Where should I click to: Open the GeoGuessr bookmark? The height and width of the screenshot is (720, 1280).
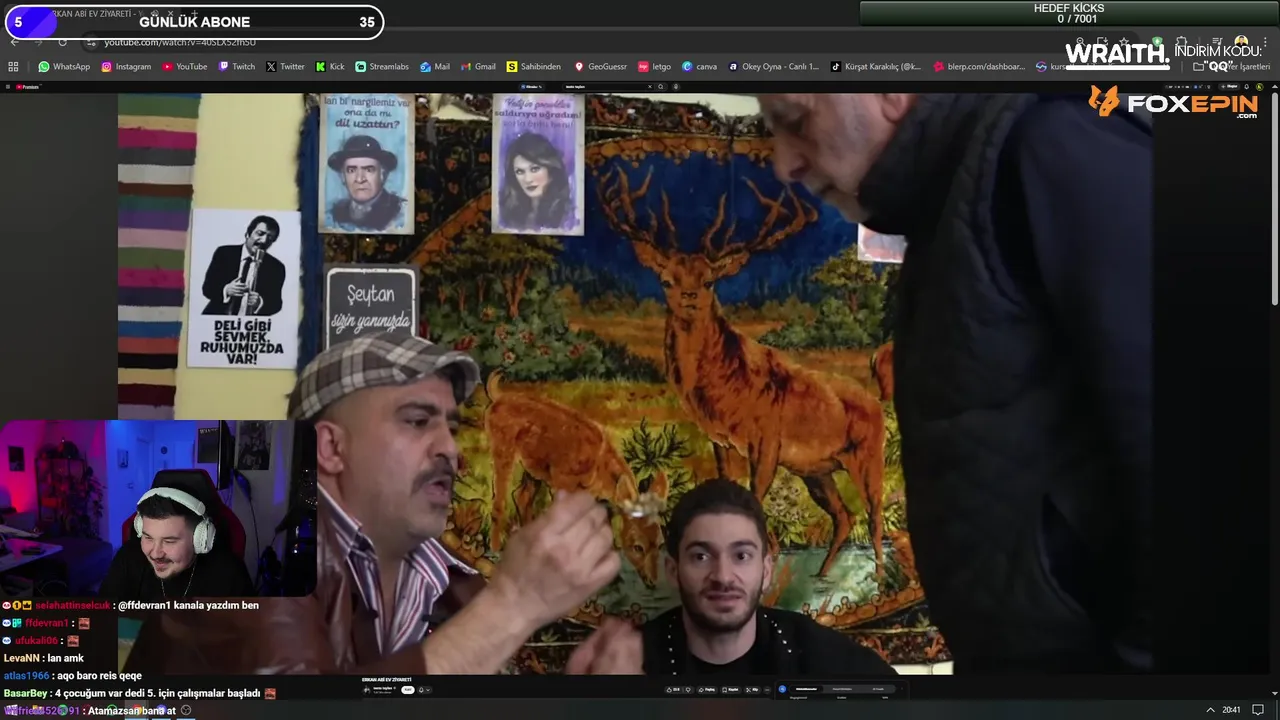(600, 67)
